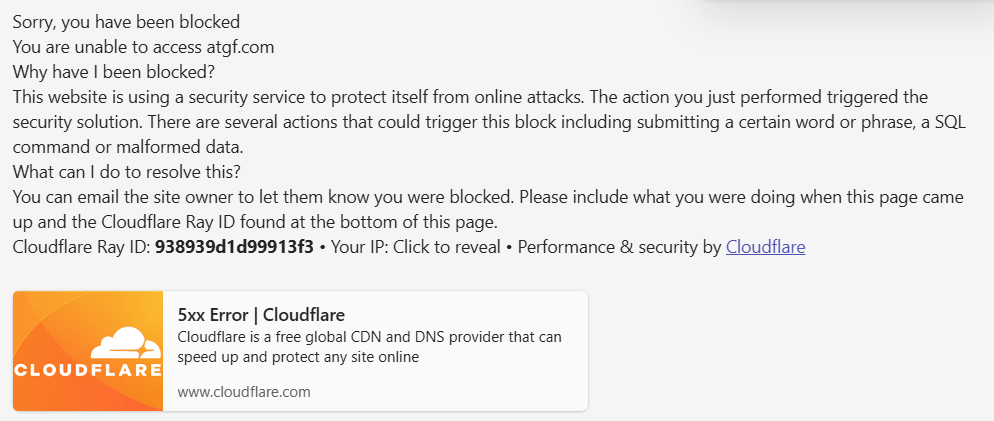Click the CLOUDFLARE wordmark on the orange thumbnail
The height and width of the screenshot is (421, 994).
(x=88, y=370)
